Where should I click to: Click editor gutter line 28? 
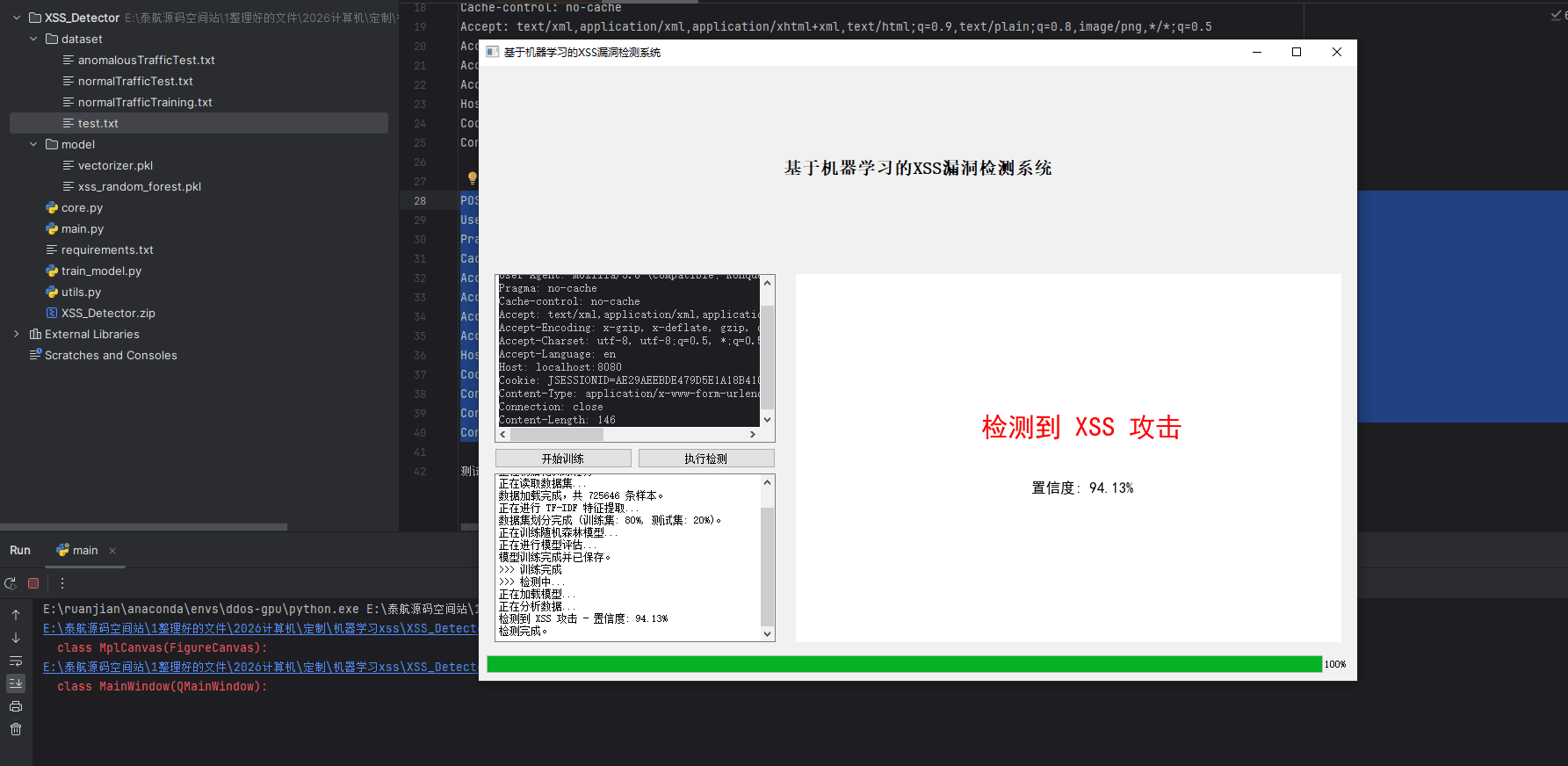point(420,200)
